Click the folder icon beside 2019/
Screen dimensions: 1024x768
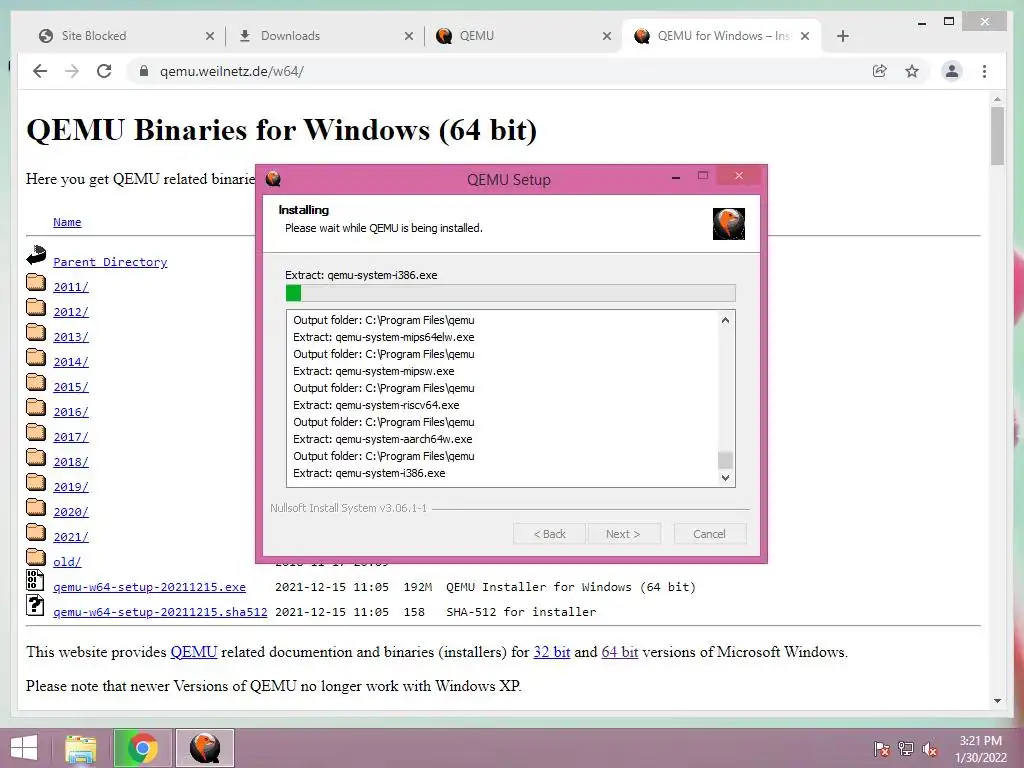coord(36,483)
